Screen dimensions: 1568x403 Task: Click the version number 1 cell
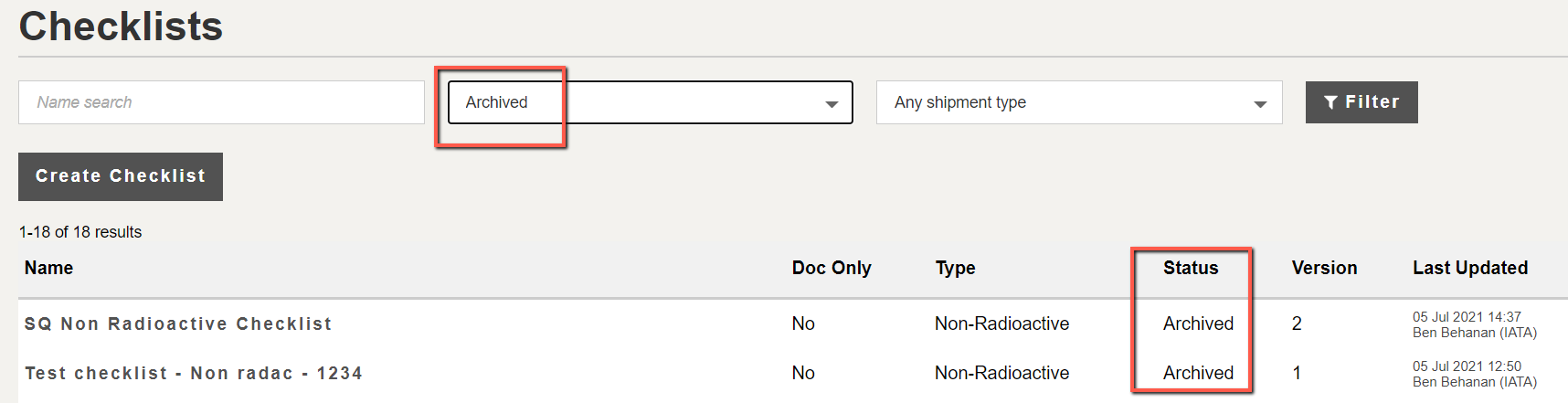click(x=1297, y=373)
